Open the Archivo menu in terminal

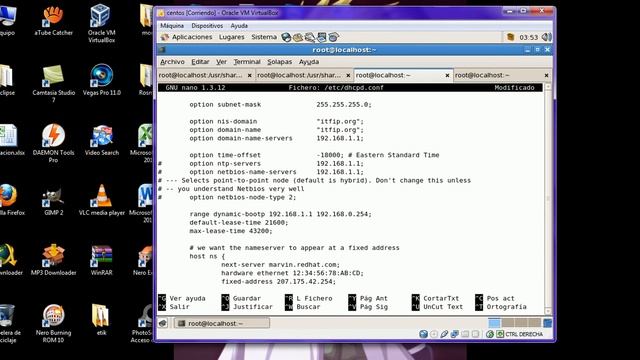click(172, 62)
